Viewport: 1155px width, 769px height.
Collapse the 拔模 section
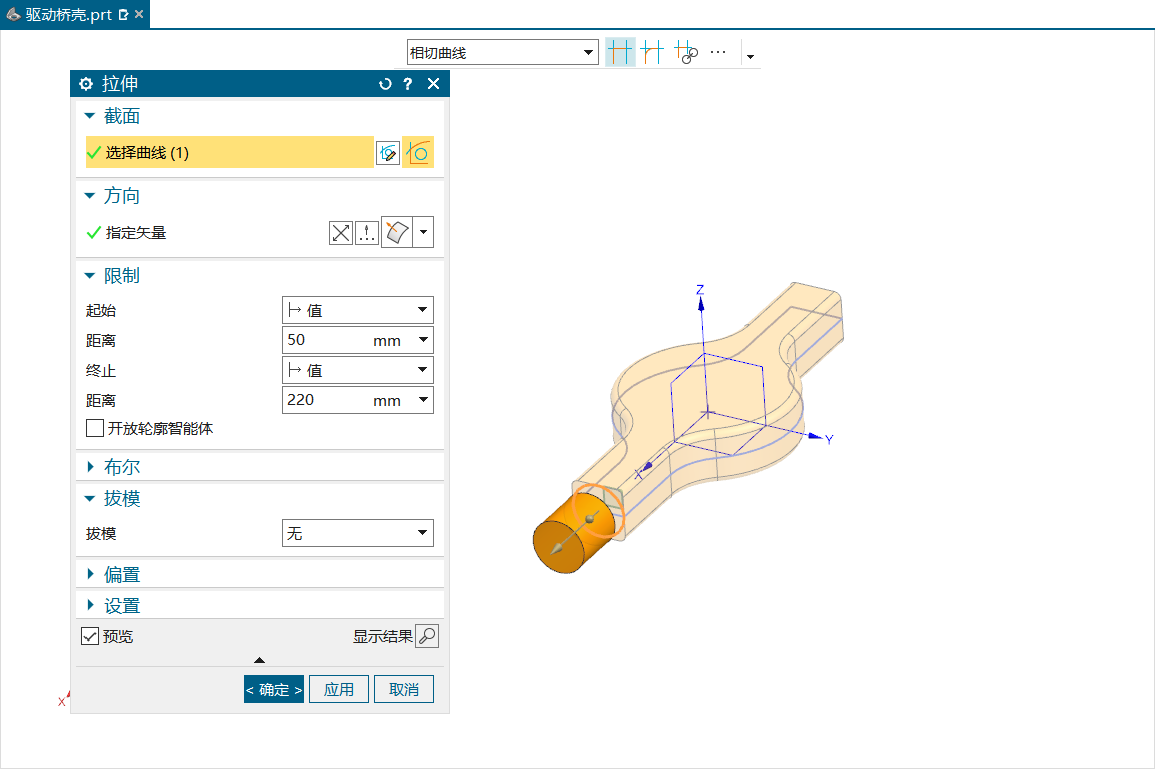pos(90,499)
